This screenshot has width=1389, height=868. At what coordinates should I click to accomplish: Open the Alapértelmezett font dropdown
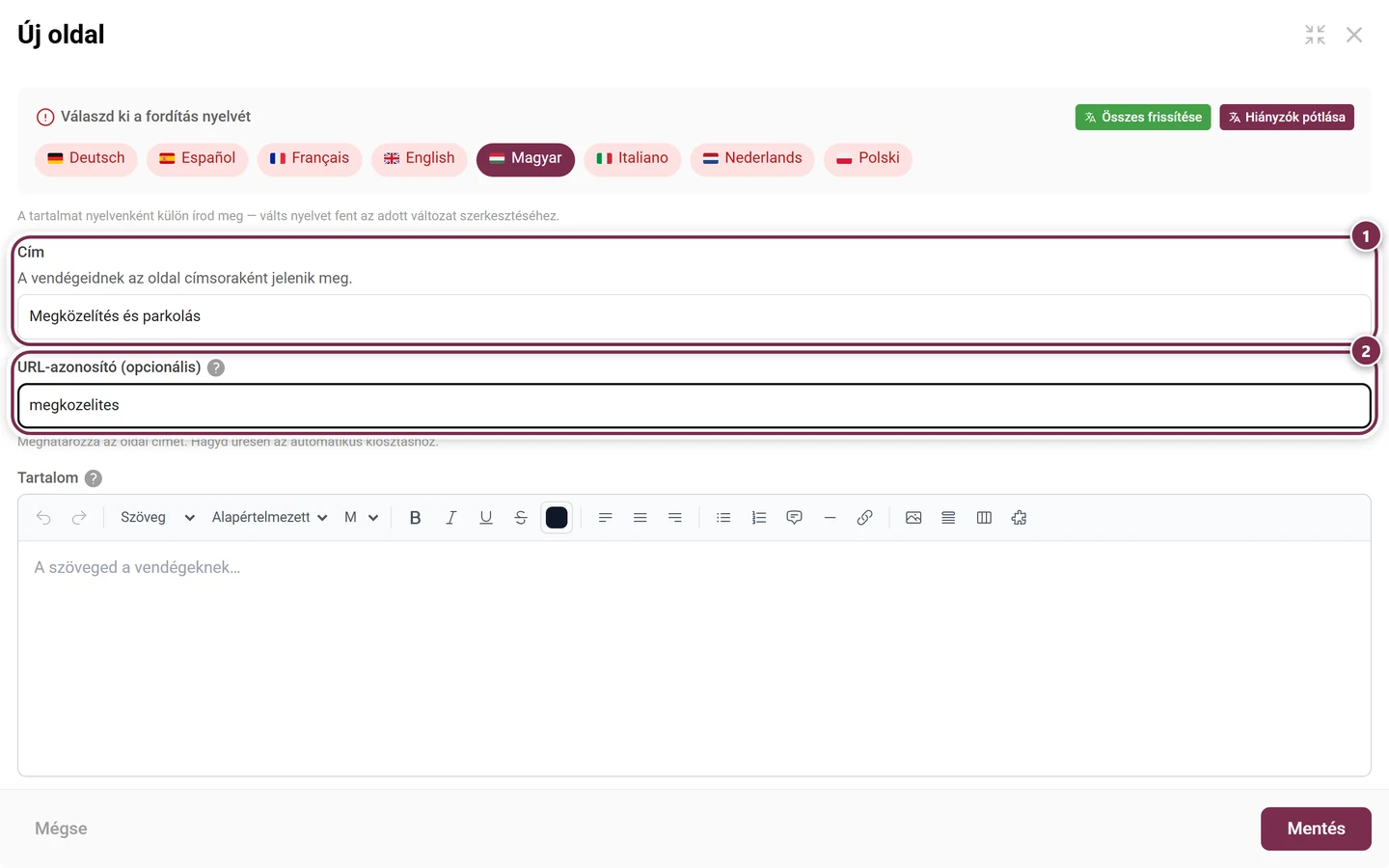coord(269,518)
